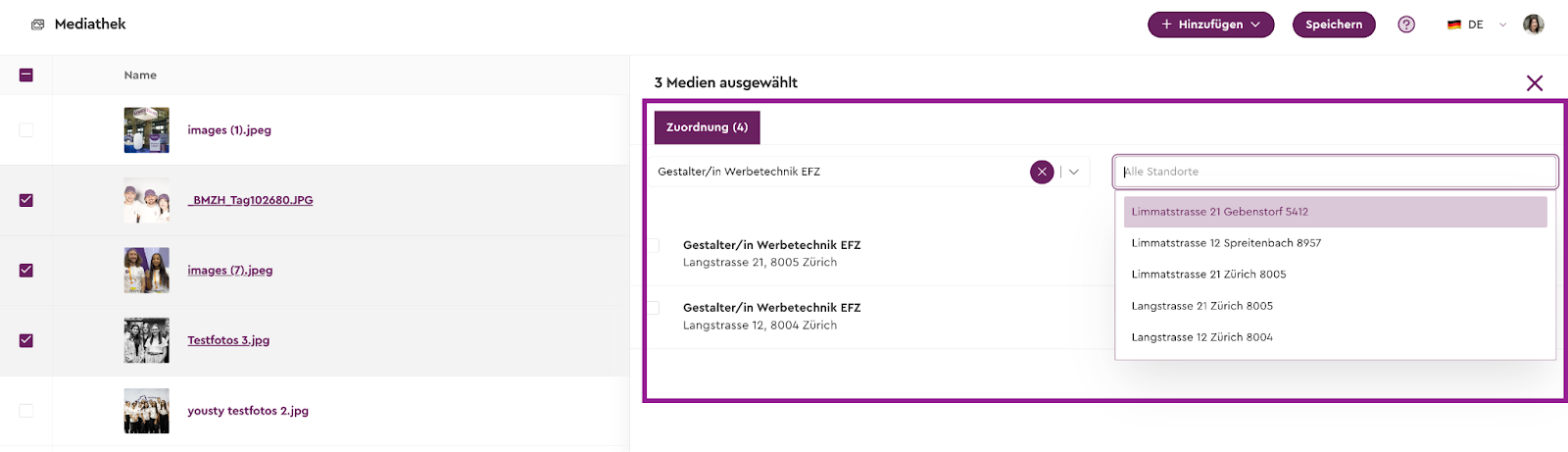Close the selected media panel
This screenshot has width=1568, height=452.
tap(1534, 83)
